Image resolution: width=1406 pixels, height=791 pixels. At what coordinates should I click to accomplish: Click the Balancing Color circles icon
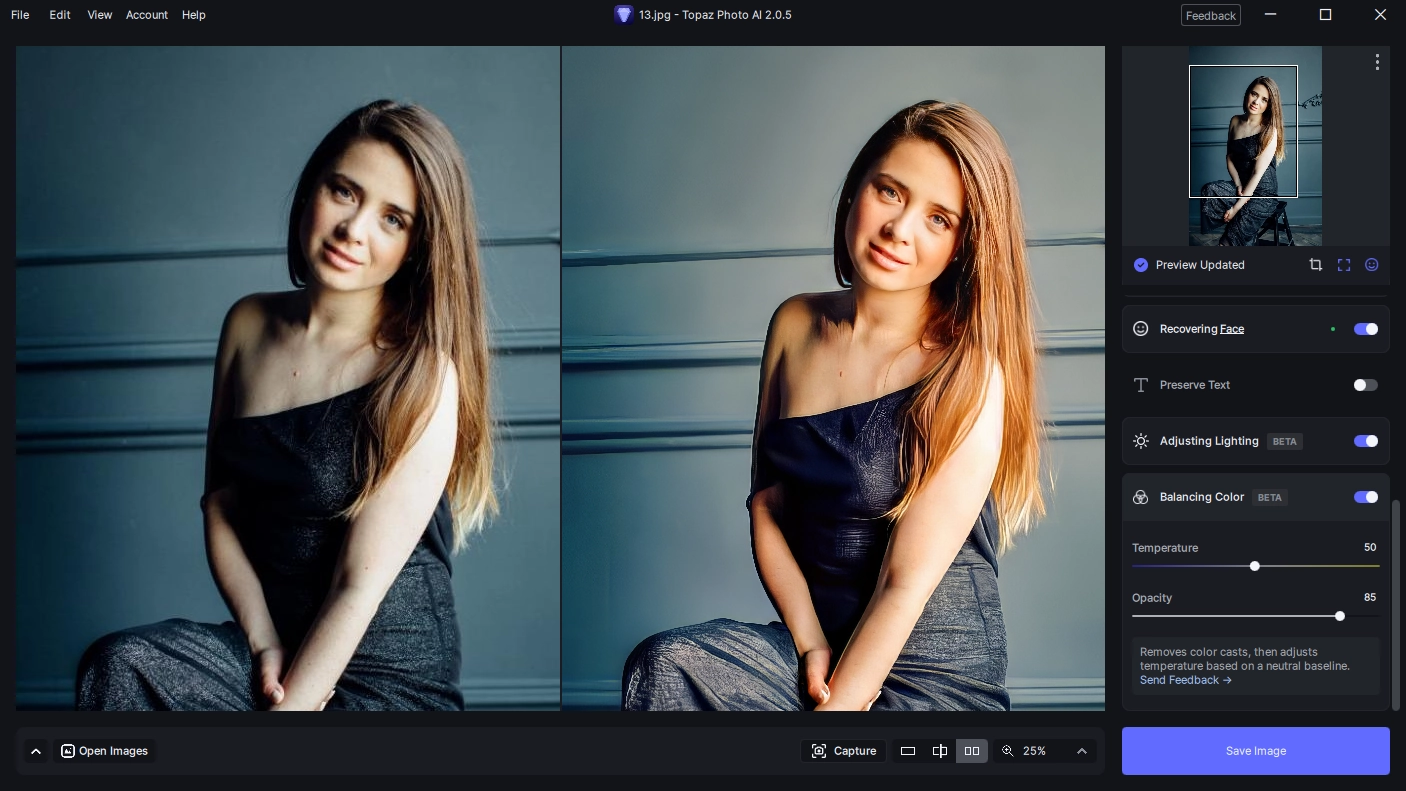(x=1141, y=497)
